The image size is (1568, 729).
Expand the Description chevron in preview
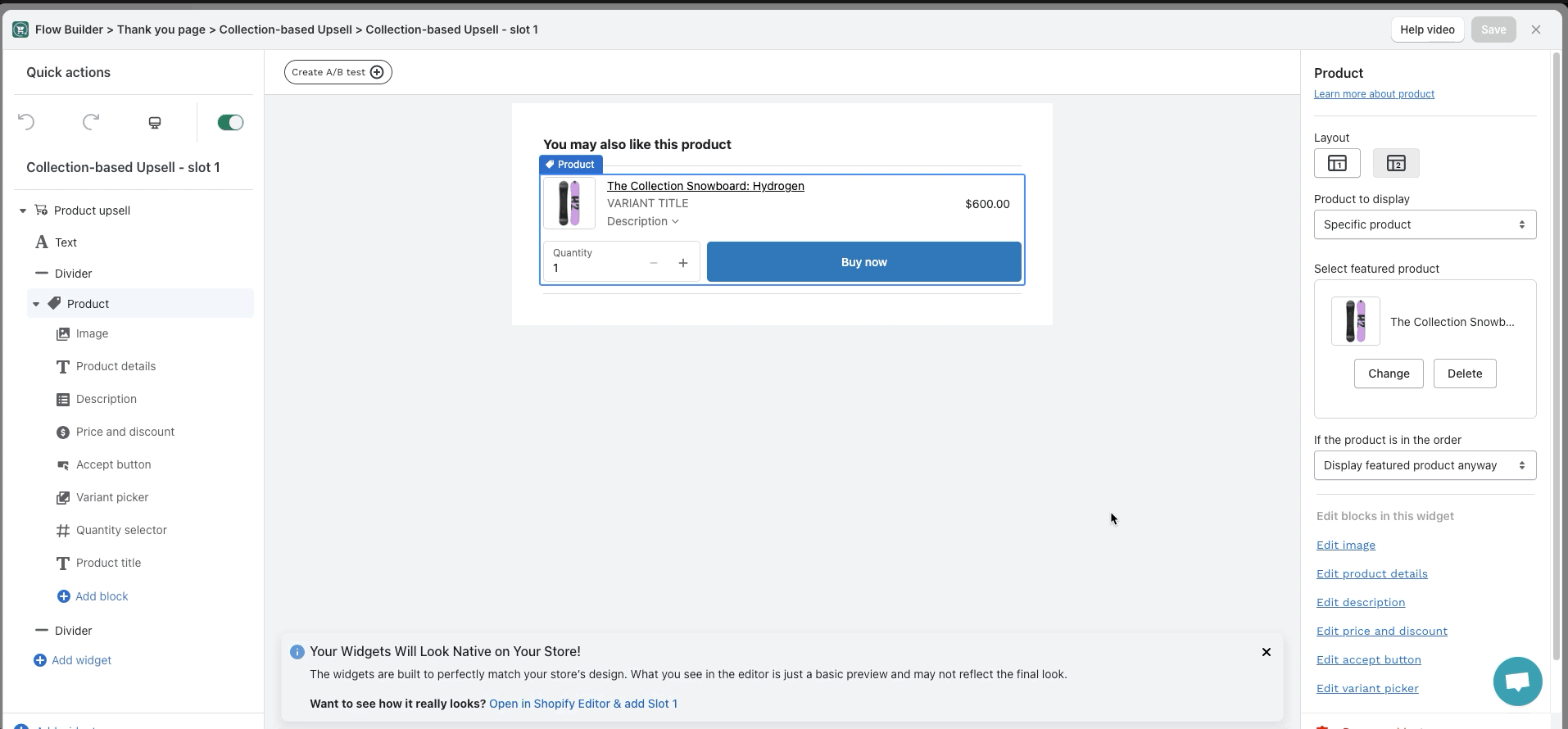675,221
